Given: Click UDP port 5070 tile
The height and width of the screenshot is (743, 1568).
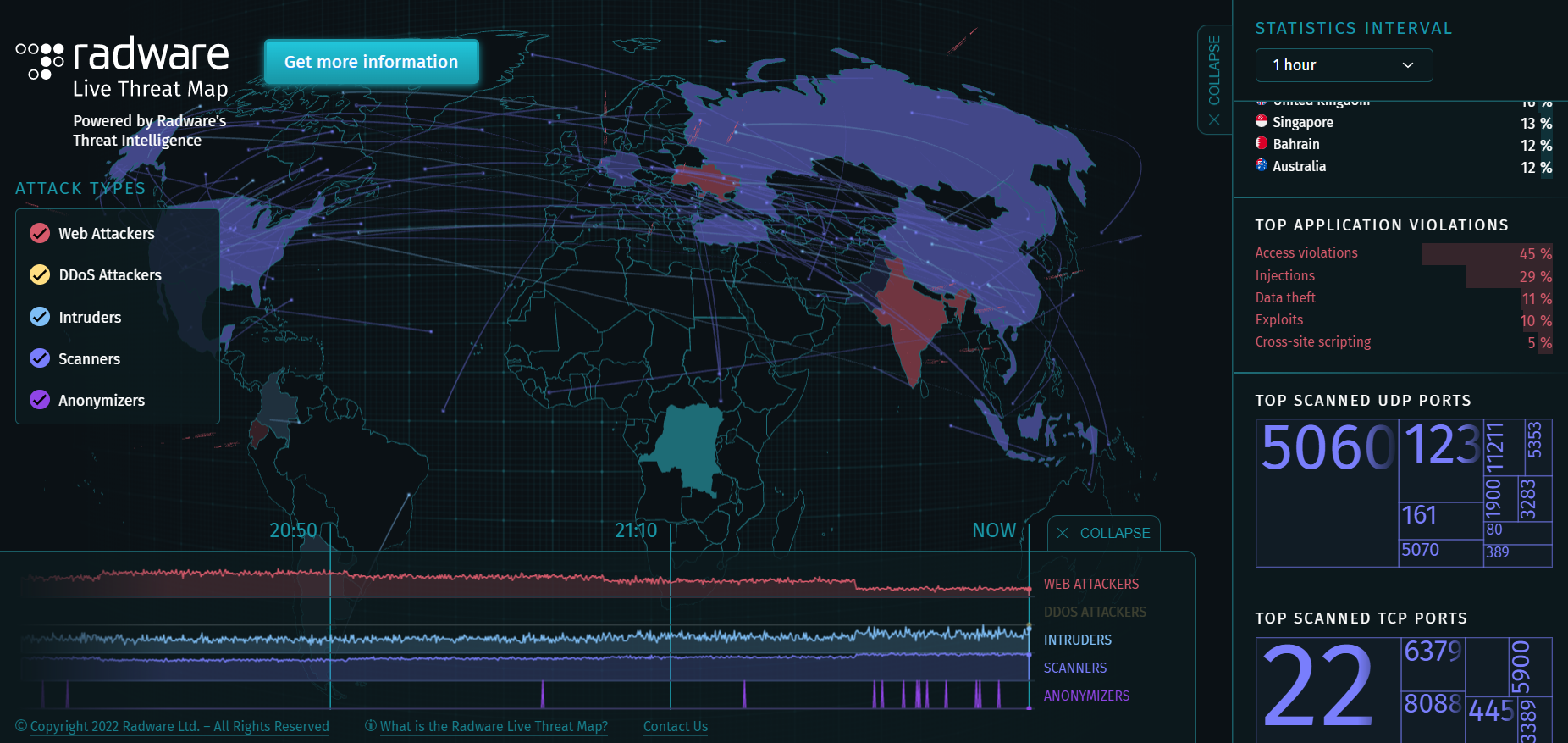Looking at the screenshot, I should coord(1441,553).
